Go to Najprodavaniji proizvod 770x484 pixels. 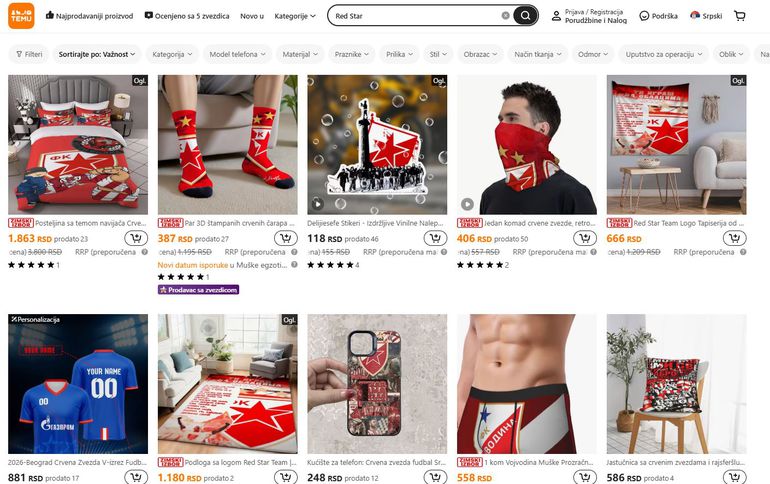[x=89, y=16]
